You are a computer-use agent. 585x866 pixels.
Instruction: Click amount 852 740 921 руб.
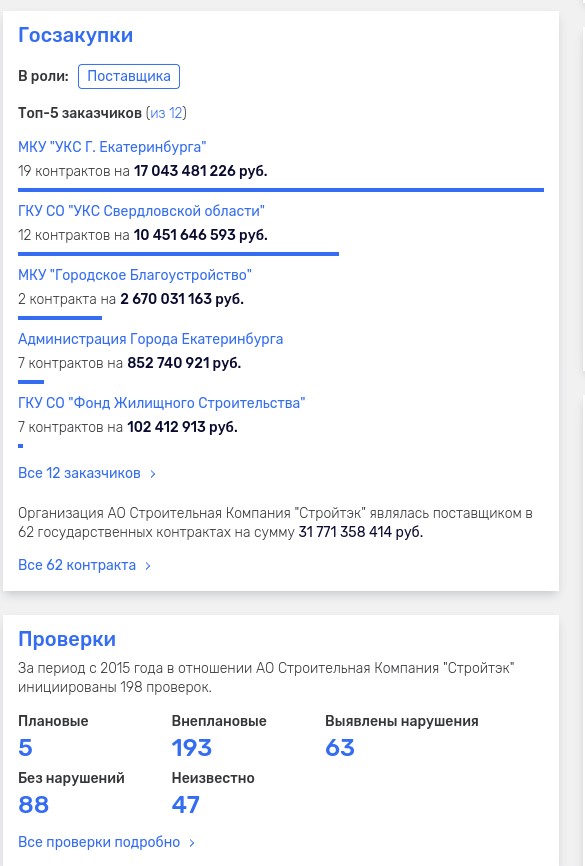(x=184, y=363)
